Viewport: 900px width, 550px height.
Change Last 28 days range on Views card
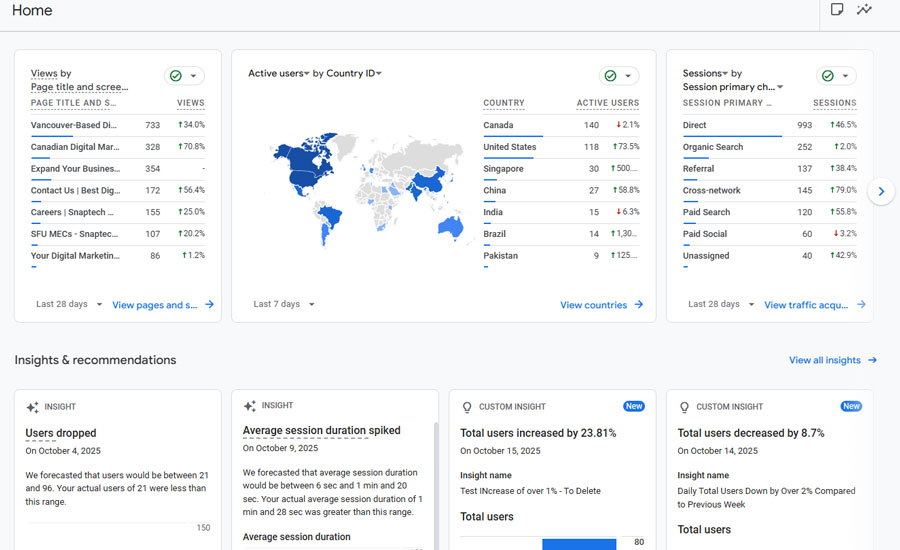coord(69,304)
